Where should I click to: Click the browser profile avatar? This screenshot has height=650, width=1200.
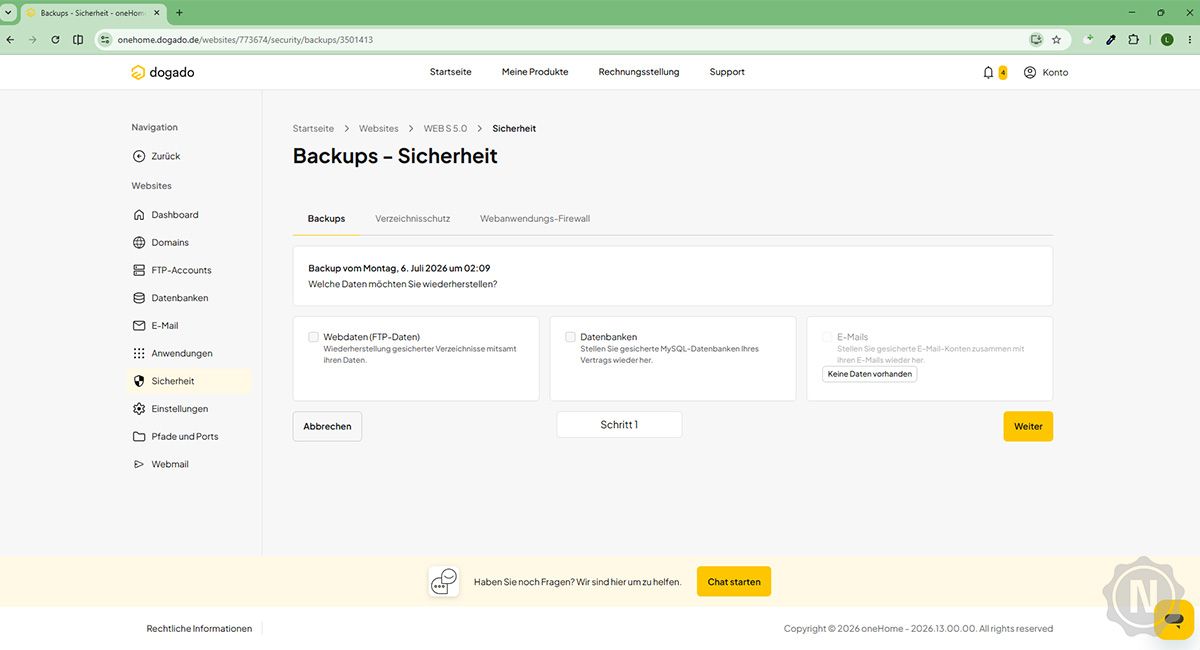[x=1166, y=39]
